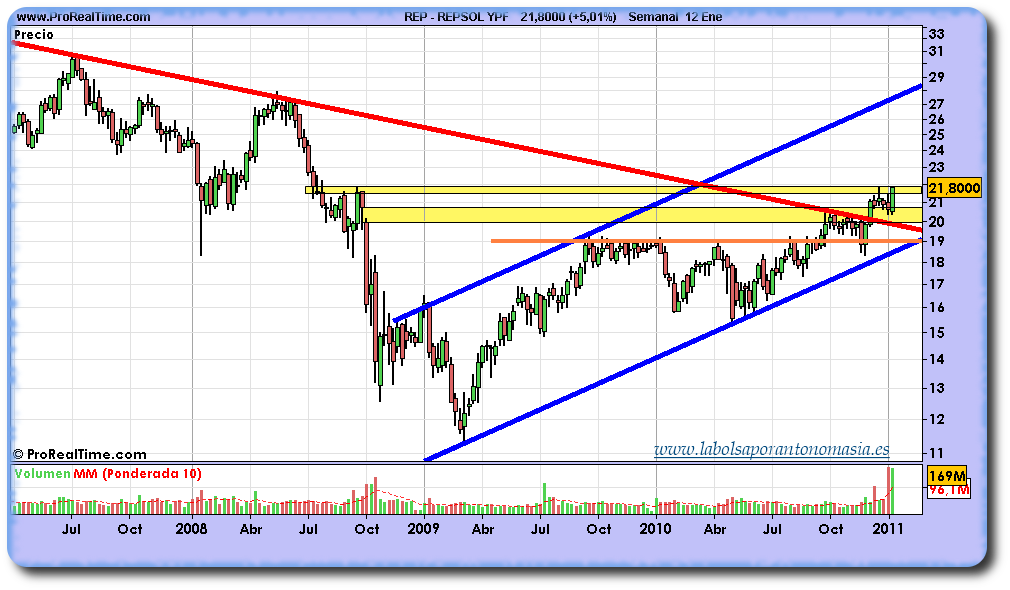Click the 16 price axis label
This screenshot has height=590, width=1010.
click(937, 307)
